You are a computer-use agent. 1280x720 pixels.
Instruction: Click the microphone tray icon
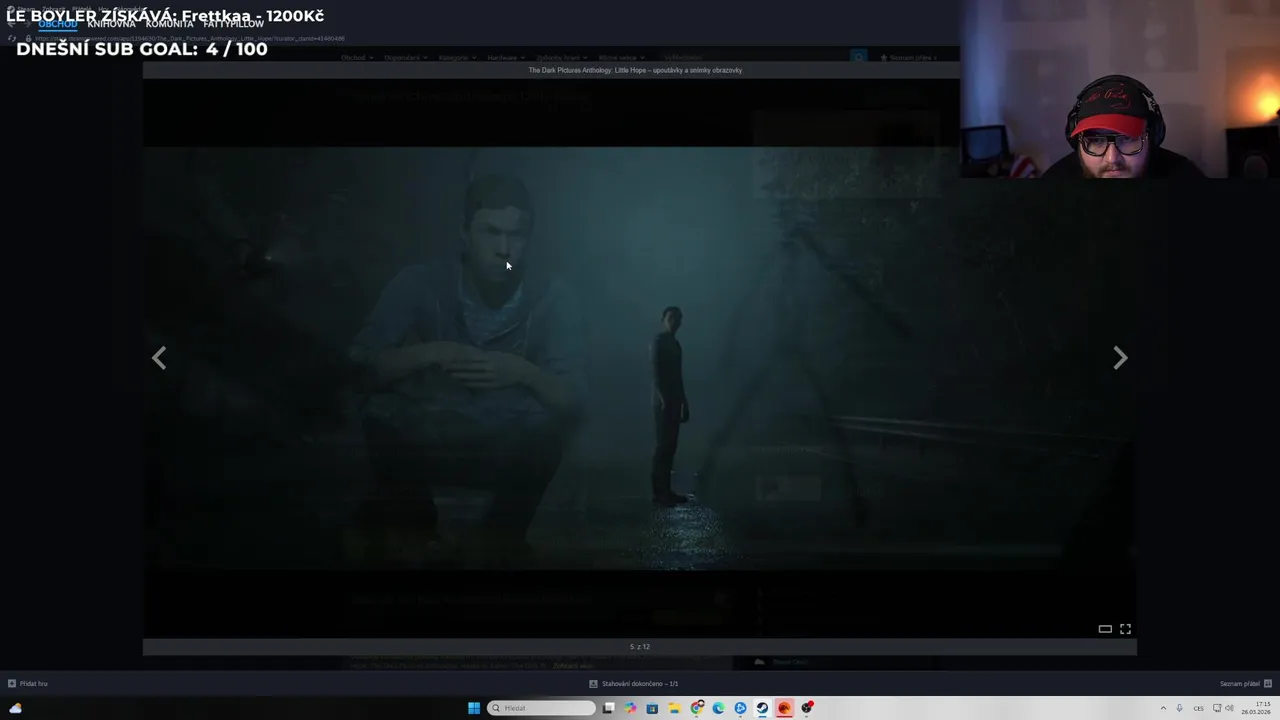1180,708
